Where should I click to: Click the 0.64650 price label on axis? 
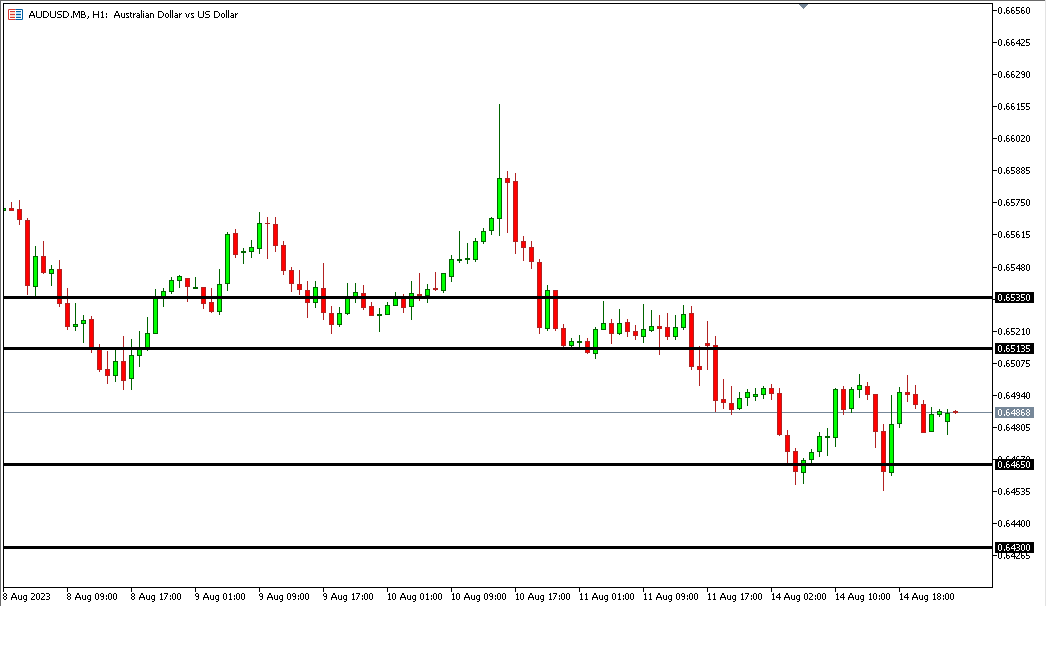tap(1014, 465)
